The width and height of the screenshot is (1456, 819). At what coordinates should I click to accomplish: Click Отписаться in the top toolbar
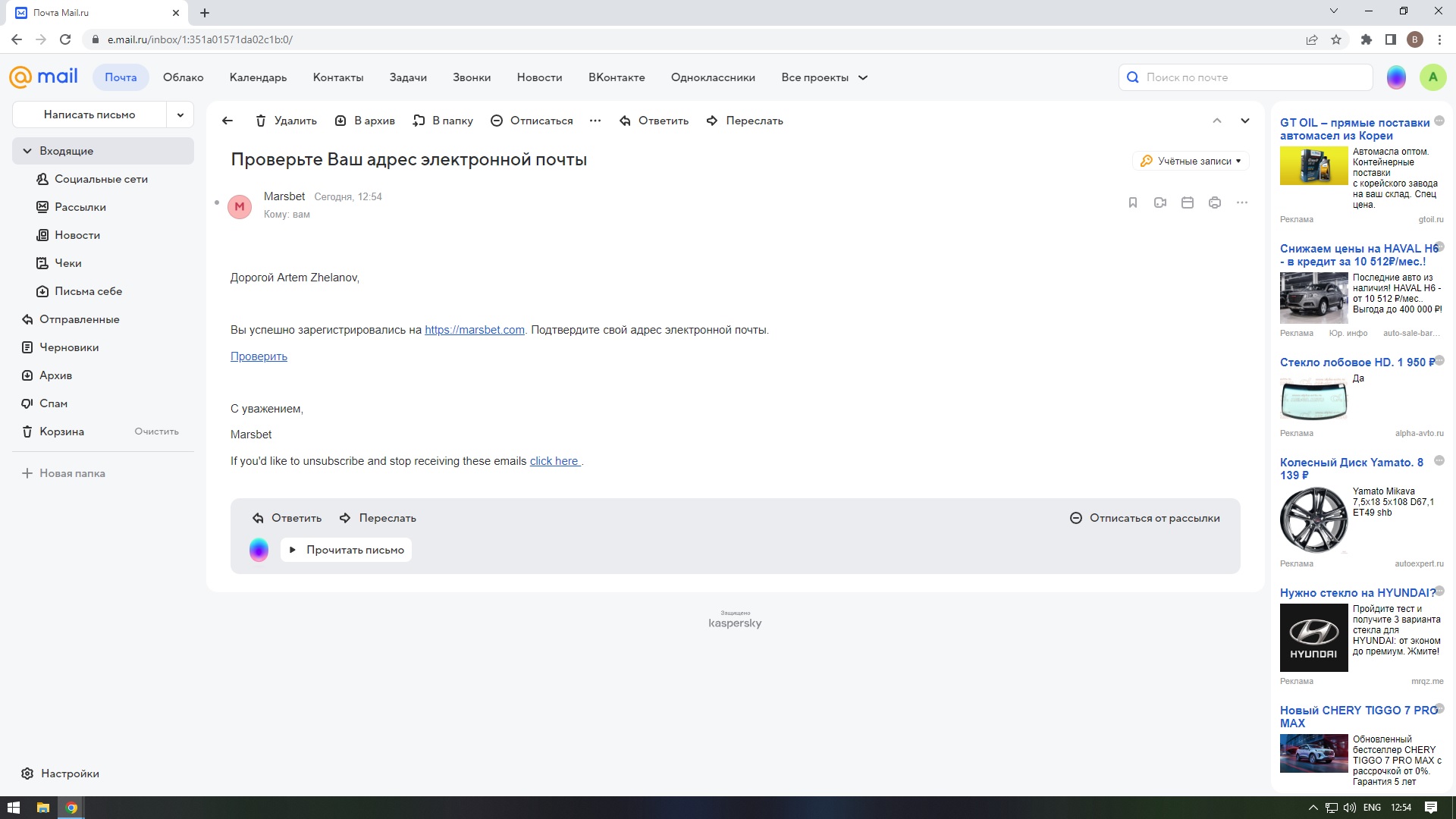point(532,121)
